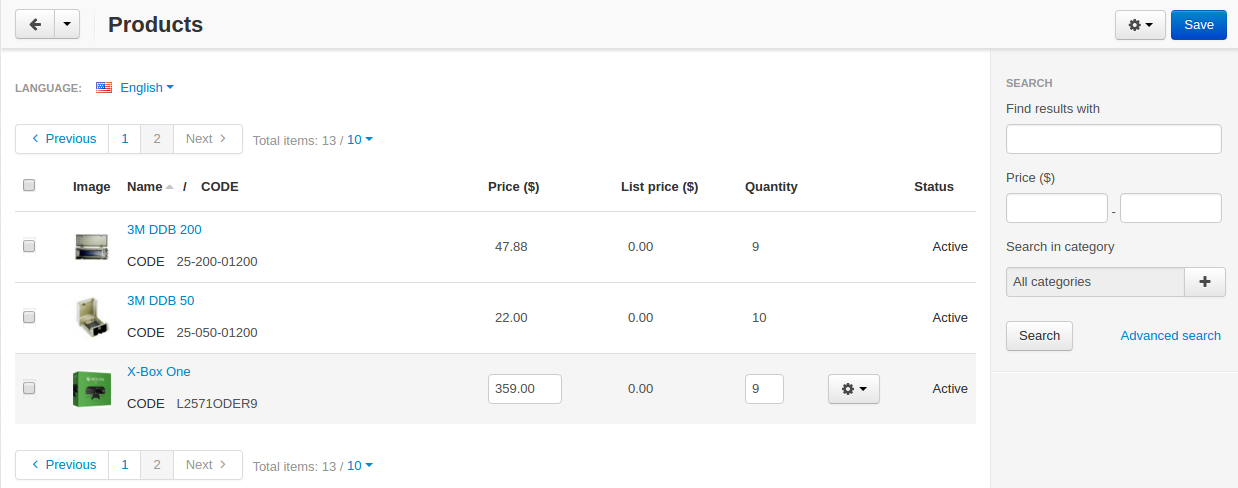This screenshot has width=1238, height=488.
Task: Click the back arrow button
Action: [x=34, y=25]
